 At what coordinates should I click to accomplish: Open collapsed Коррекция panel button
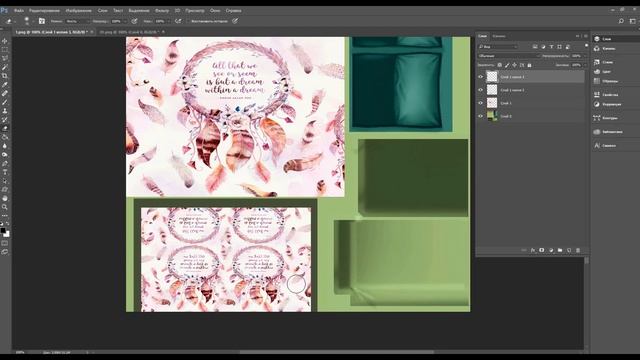608,104
